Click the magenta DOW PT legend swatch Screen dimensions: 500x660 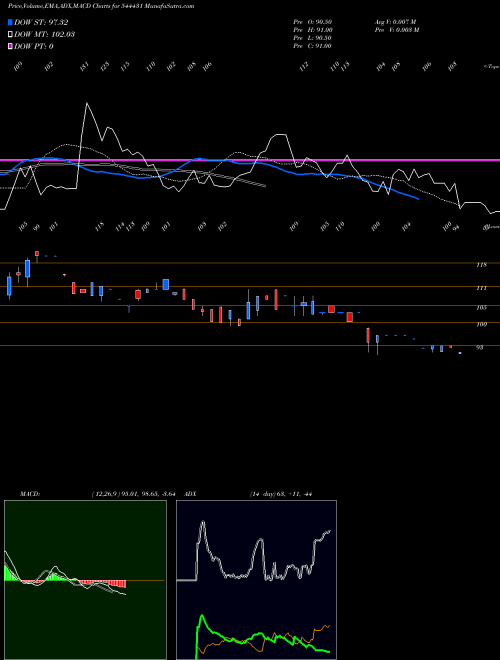pos(10,46)
